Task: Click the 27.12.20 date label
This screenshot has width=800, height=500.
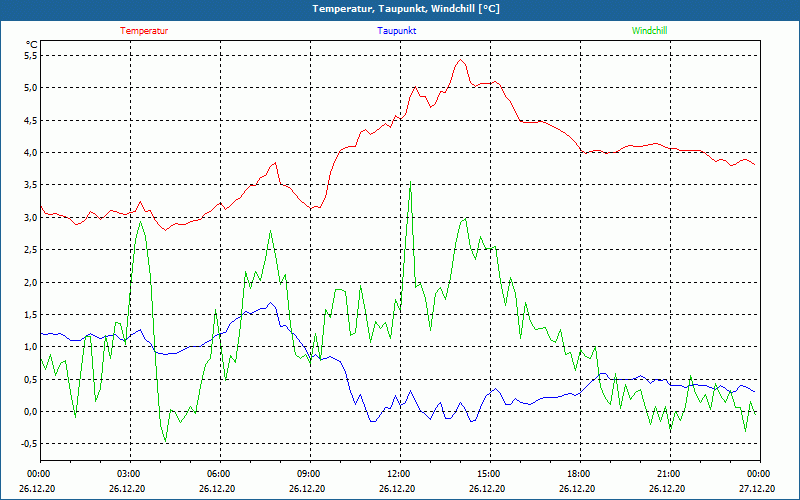Action: pyautogui.click(x=757, y=488)
